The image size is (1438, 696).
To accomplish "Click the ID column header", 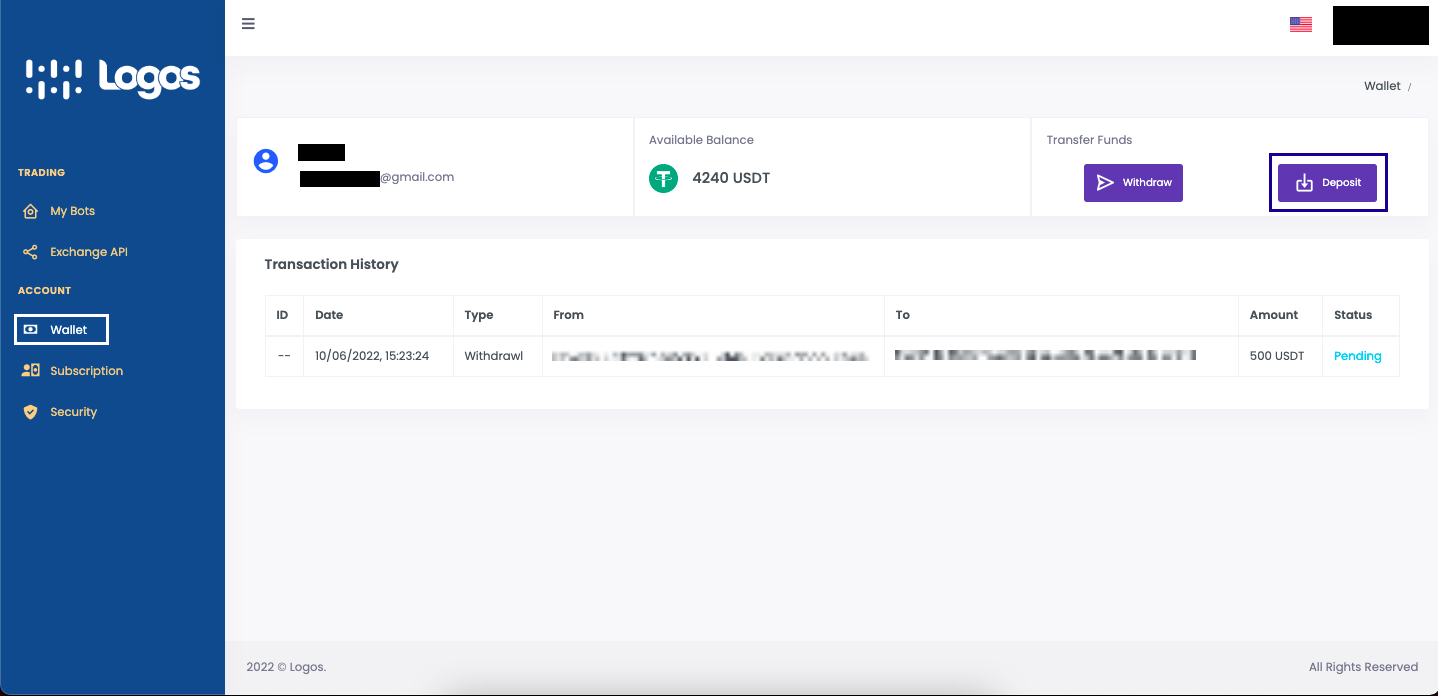I will [x=282, y=315].
